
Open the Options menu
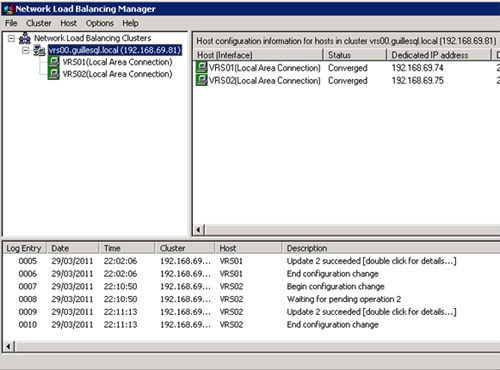coord(100,23)
